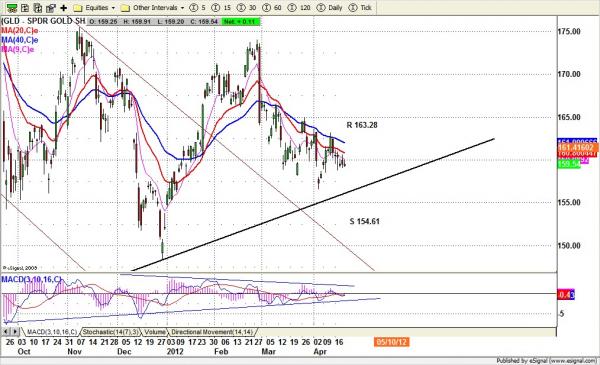Click the fourth toolbar icon showing overlapping windows
The height and width of the screenshot is (365, 600).
[50, 7]
